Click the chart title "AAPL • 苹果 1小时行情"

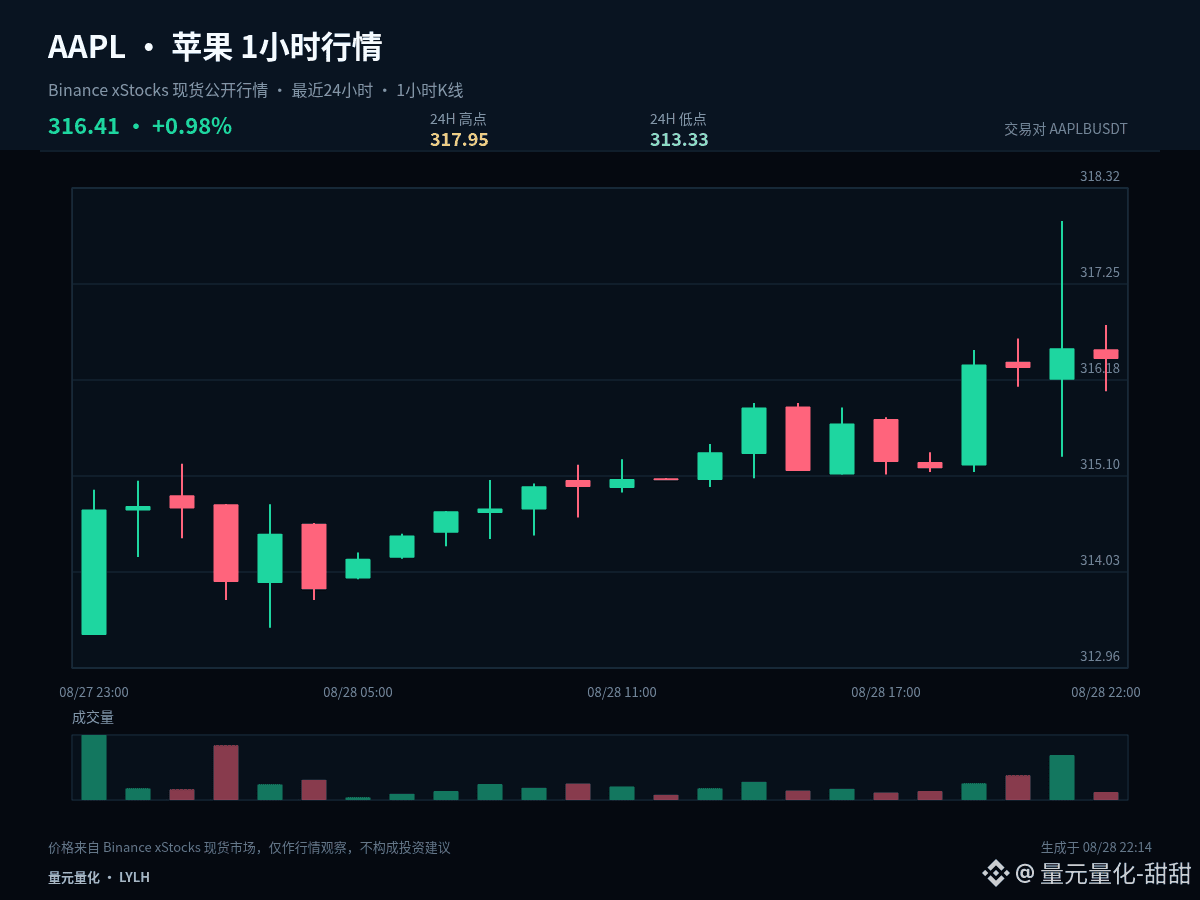[x=215, y=47]
